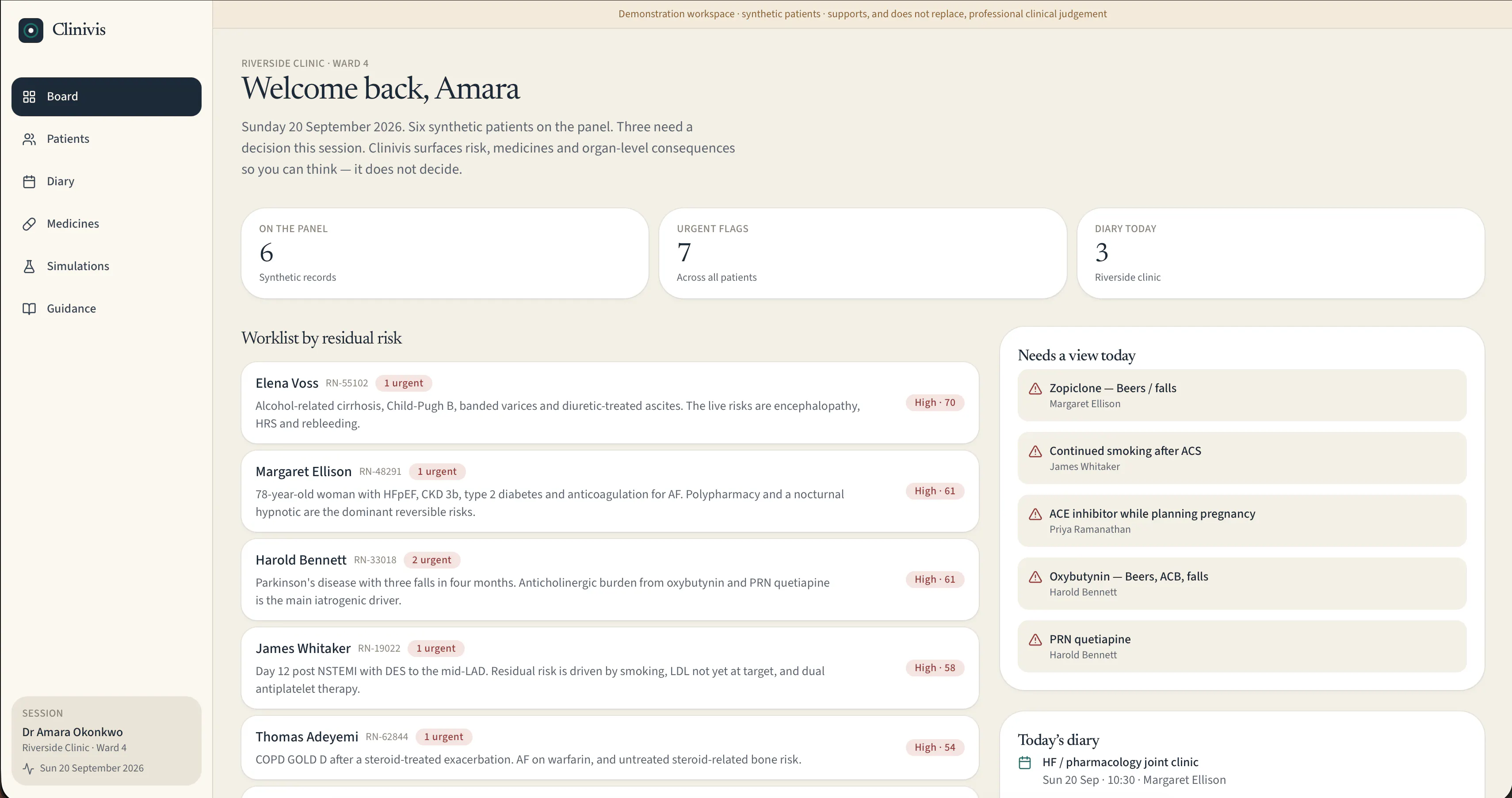The width and height of the screenshot is (1512, 798).
Task: Click the Diary calendar icon in sidebar
Action: point(29,181)
